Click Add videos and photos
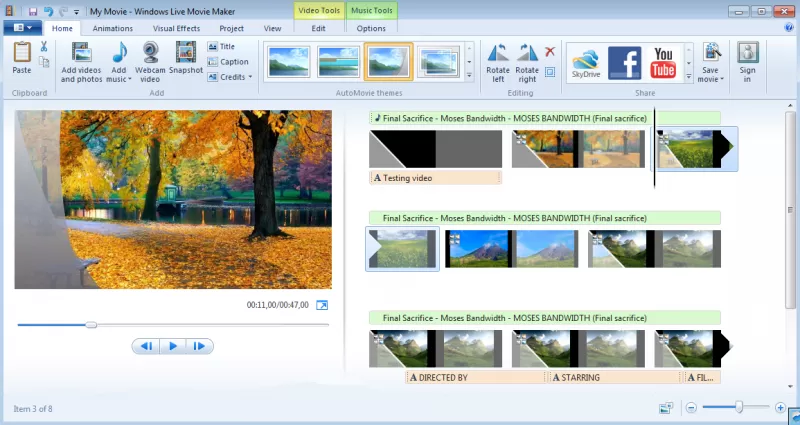The height and width of the screenshot is (425, 800). pyautogui.click(x=82, y=62)
